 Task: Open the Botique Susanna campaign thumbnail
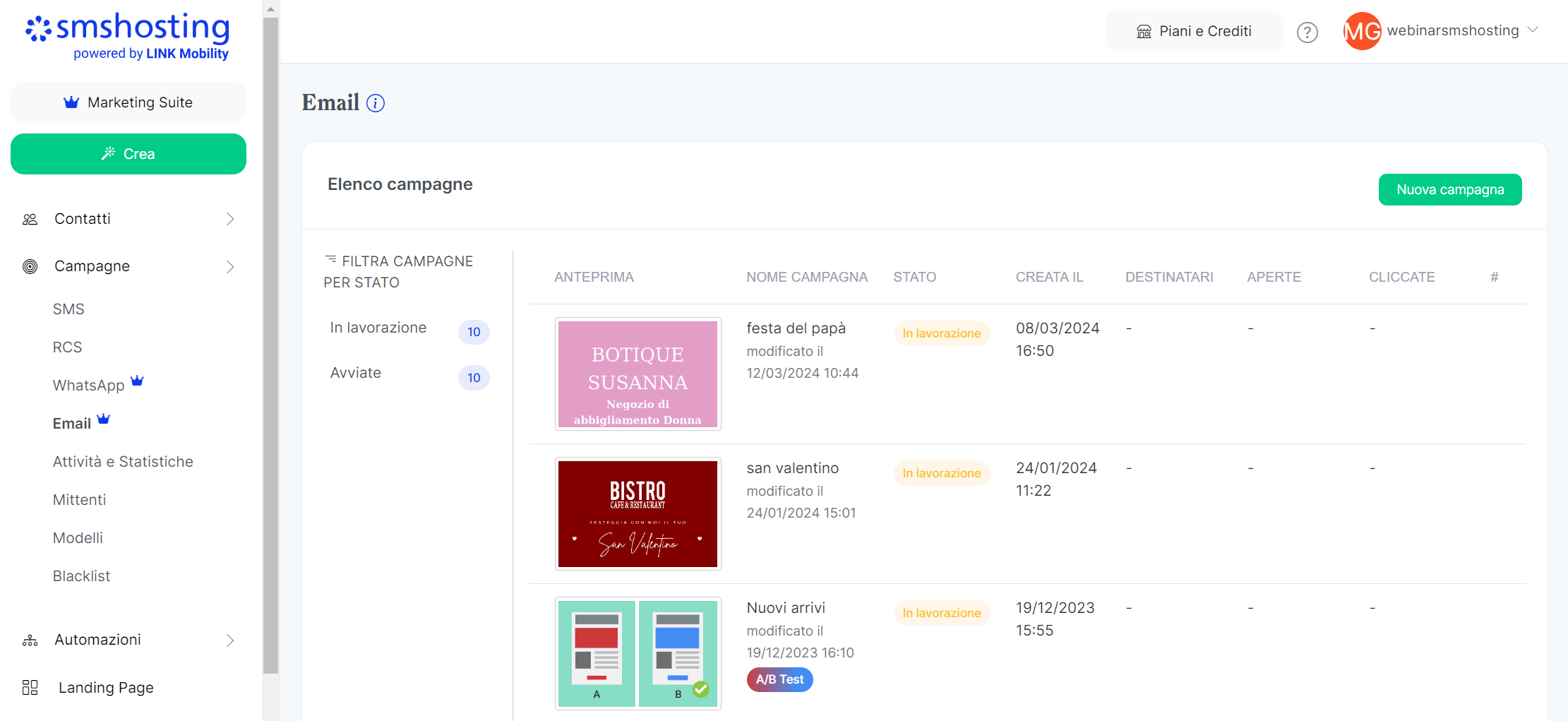point(638,374)
